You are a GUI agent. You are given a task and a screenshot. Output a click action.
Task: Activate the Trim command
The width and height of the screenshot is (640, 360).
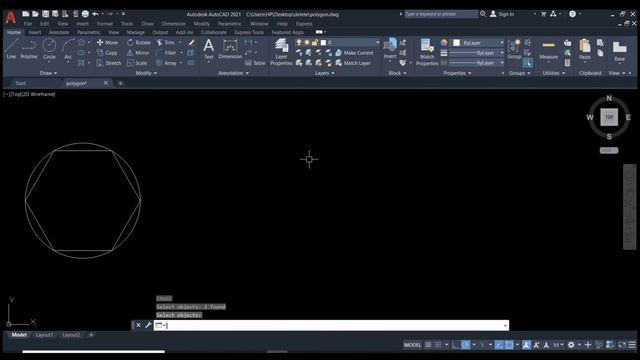(x=165, y=42)
